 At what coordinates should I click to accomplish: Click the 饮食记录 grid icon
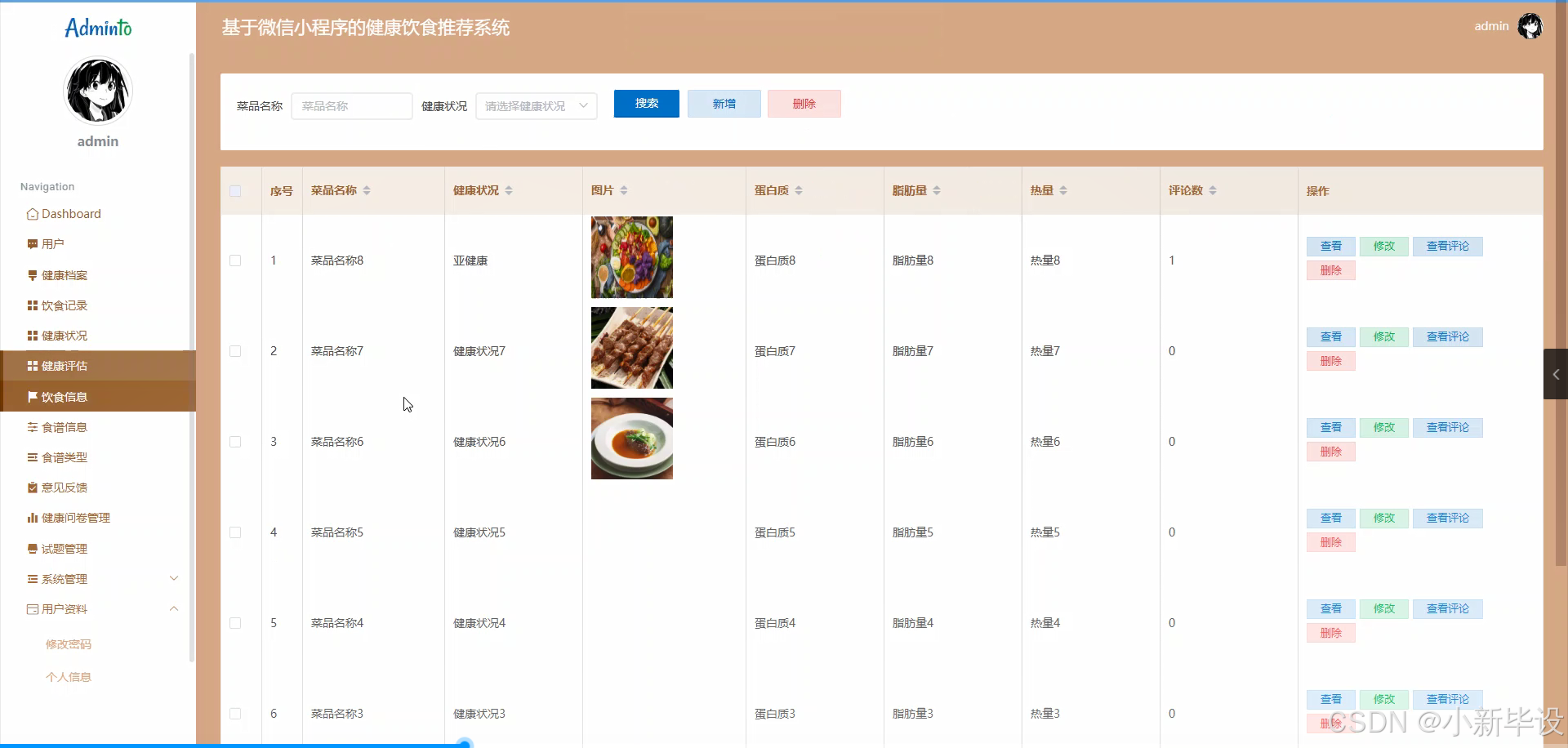point(32,305)
